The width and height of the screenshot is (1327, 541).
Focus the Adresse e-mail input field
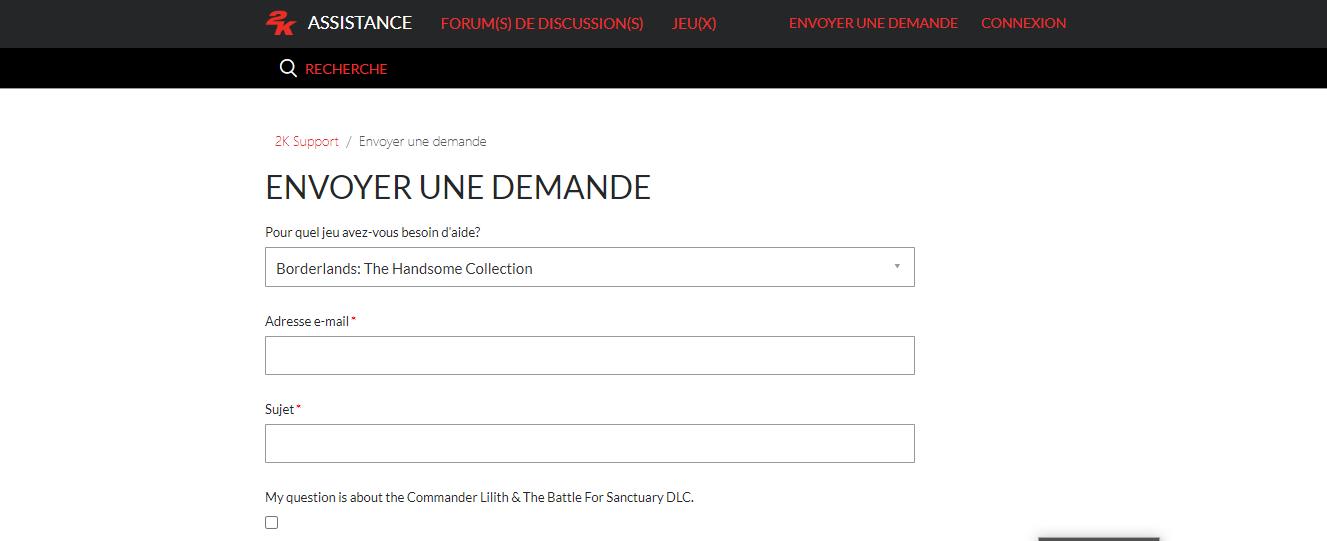coord(589,356)
